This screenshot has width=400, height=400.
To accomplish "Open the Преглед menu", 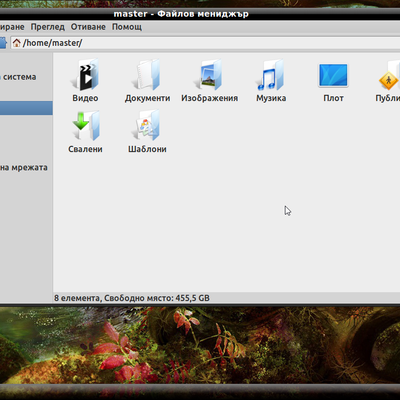I will coord(48,27).
